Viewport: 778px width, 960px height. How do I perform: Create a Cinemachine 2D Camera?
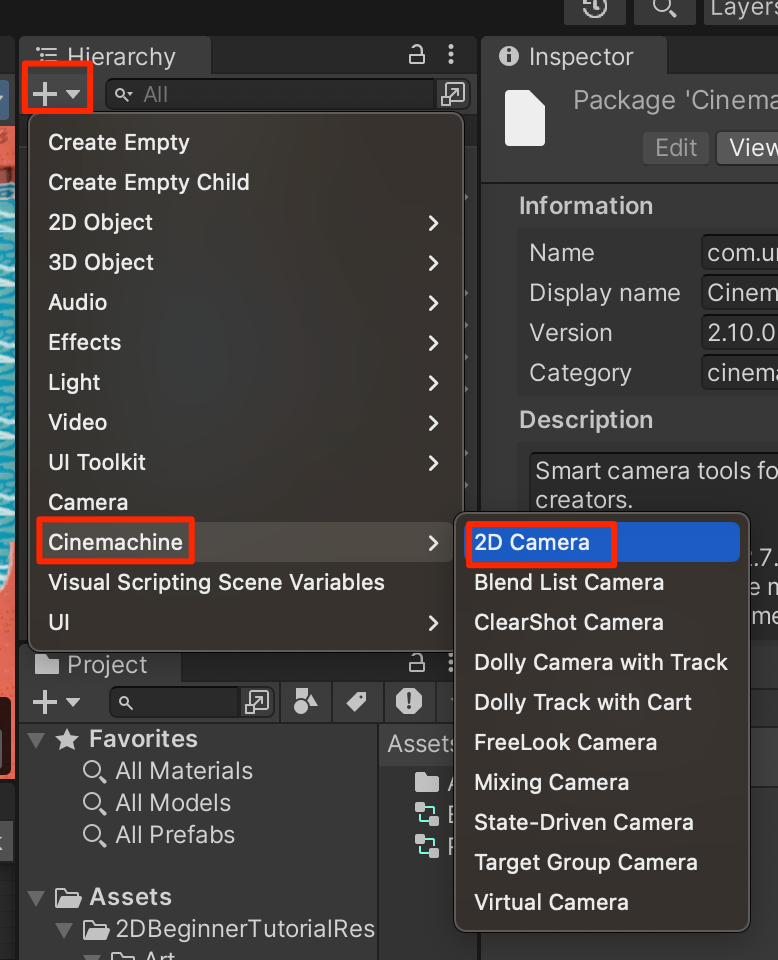602,542
